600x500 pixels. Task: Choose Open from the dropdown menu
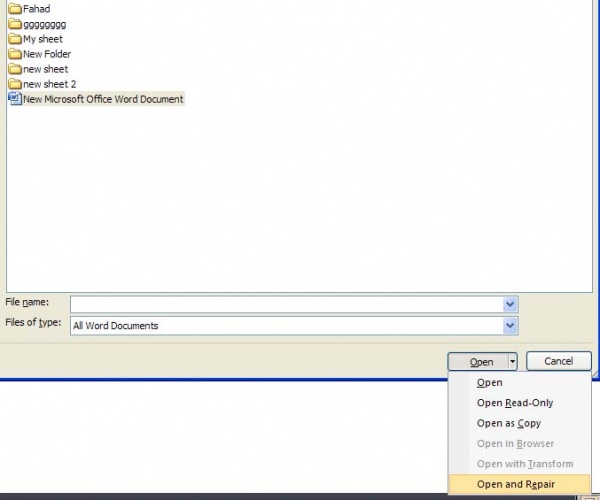click(520, 383)
